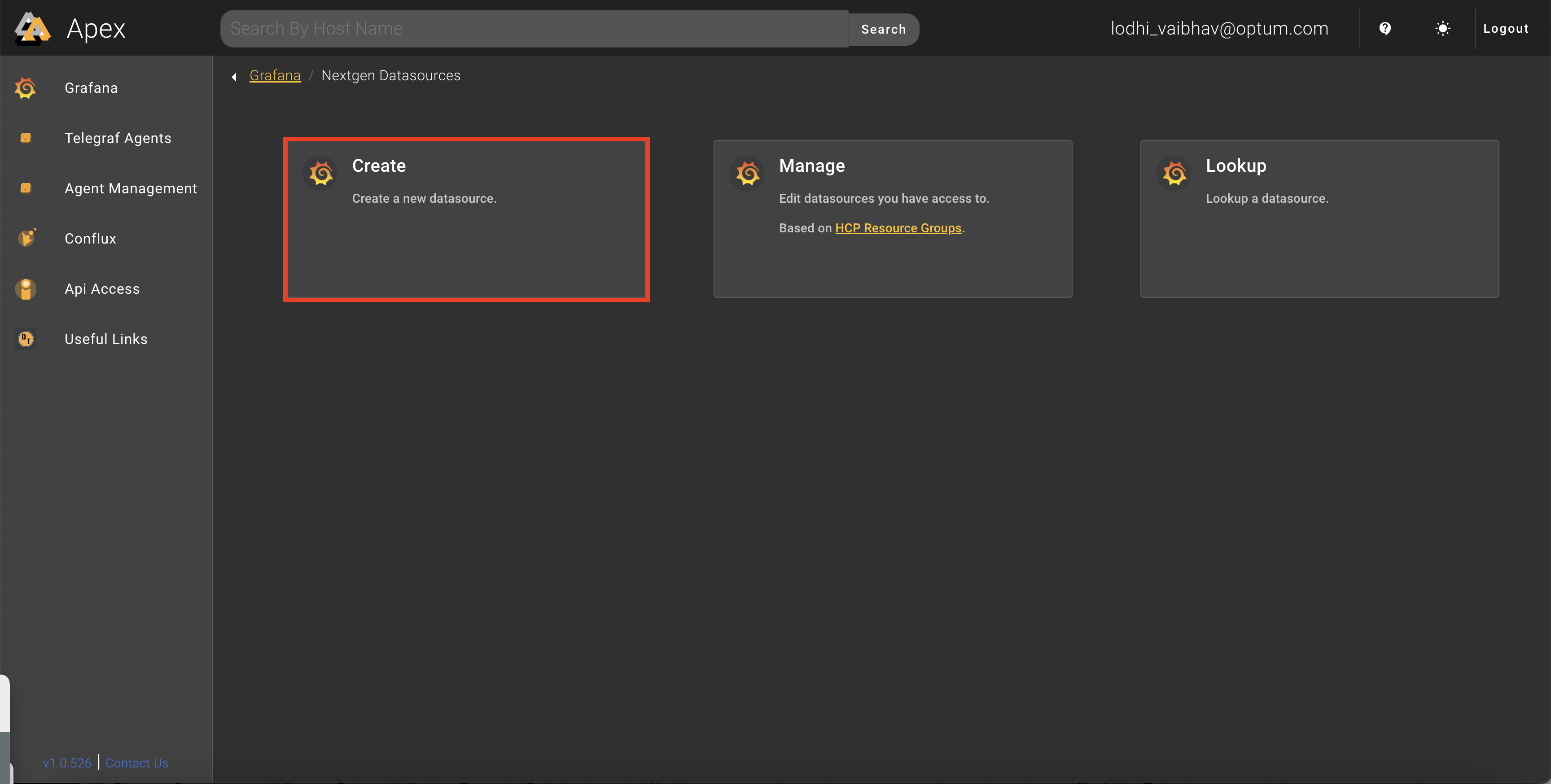This screenshot has height=784, width=1551.
Task: Open the Lookup datasource card
Action: tap(1320, 219)
